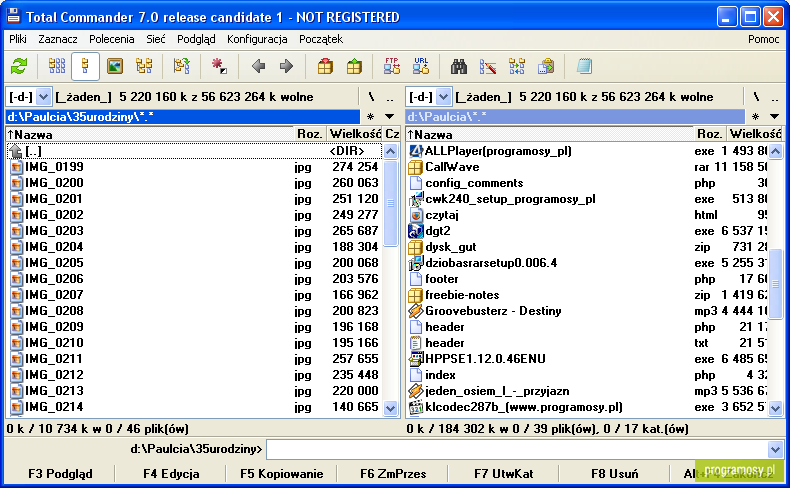
Task: Open the notepad toolbar icon
Action: (584, 66)
